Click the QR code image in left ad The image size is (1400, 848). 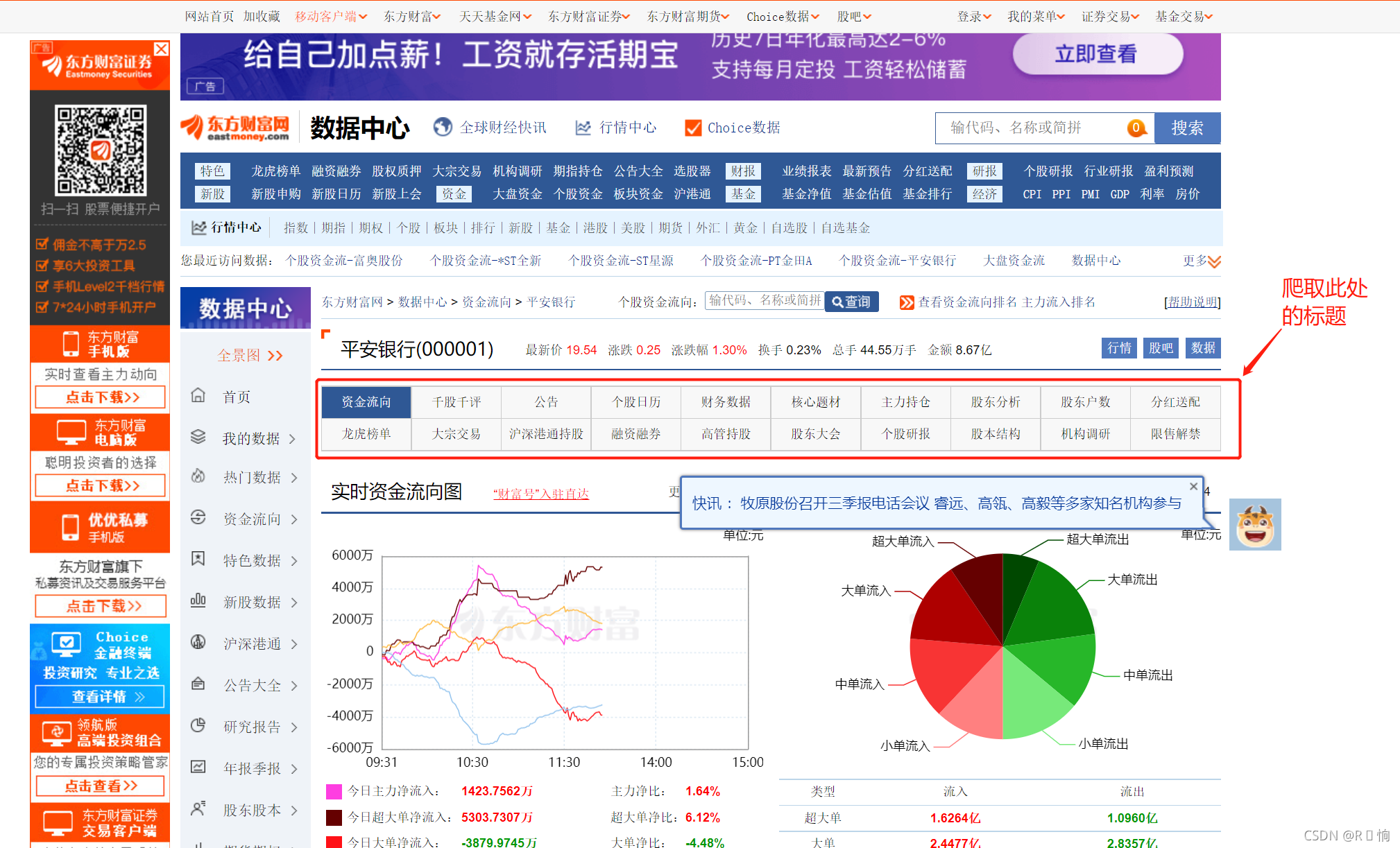pos(101,150)
